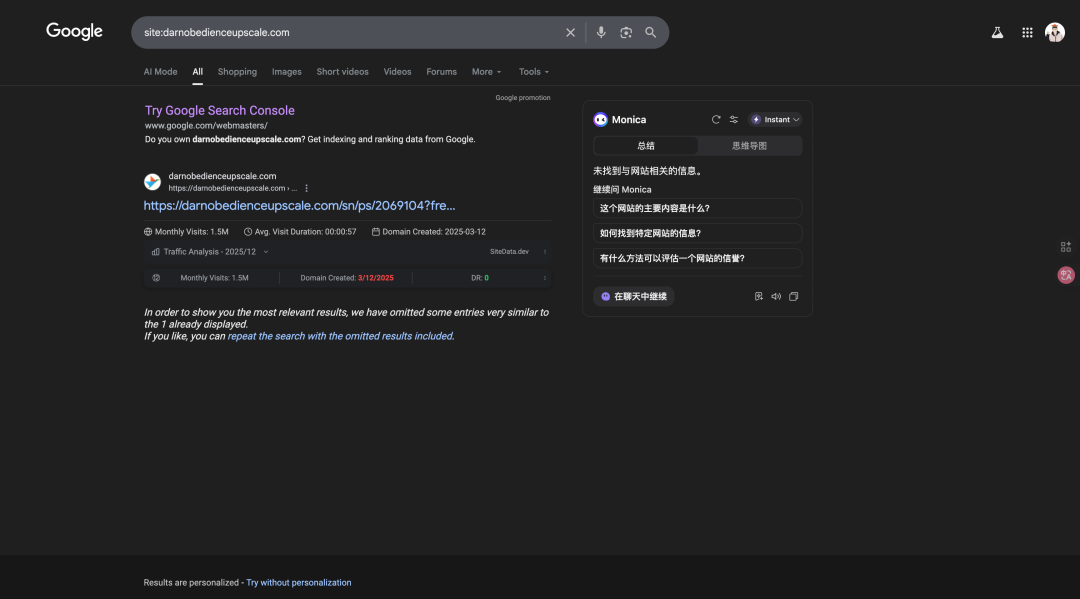Ask Monica 这个网站的主要内容是什么?

(x=697, y=208)
